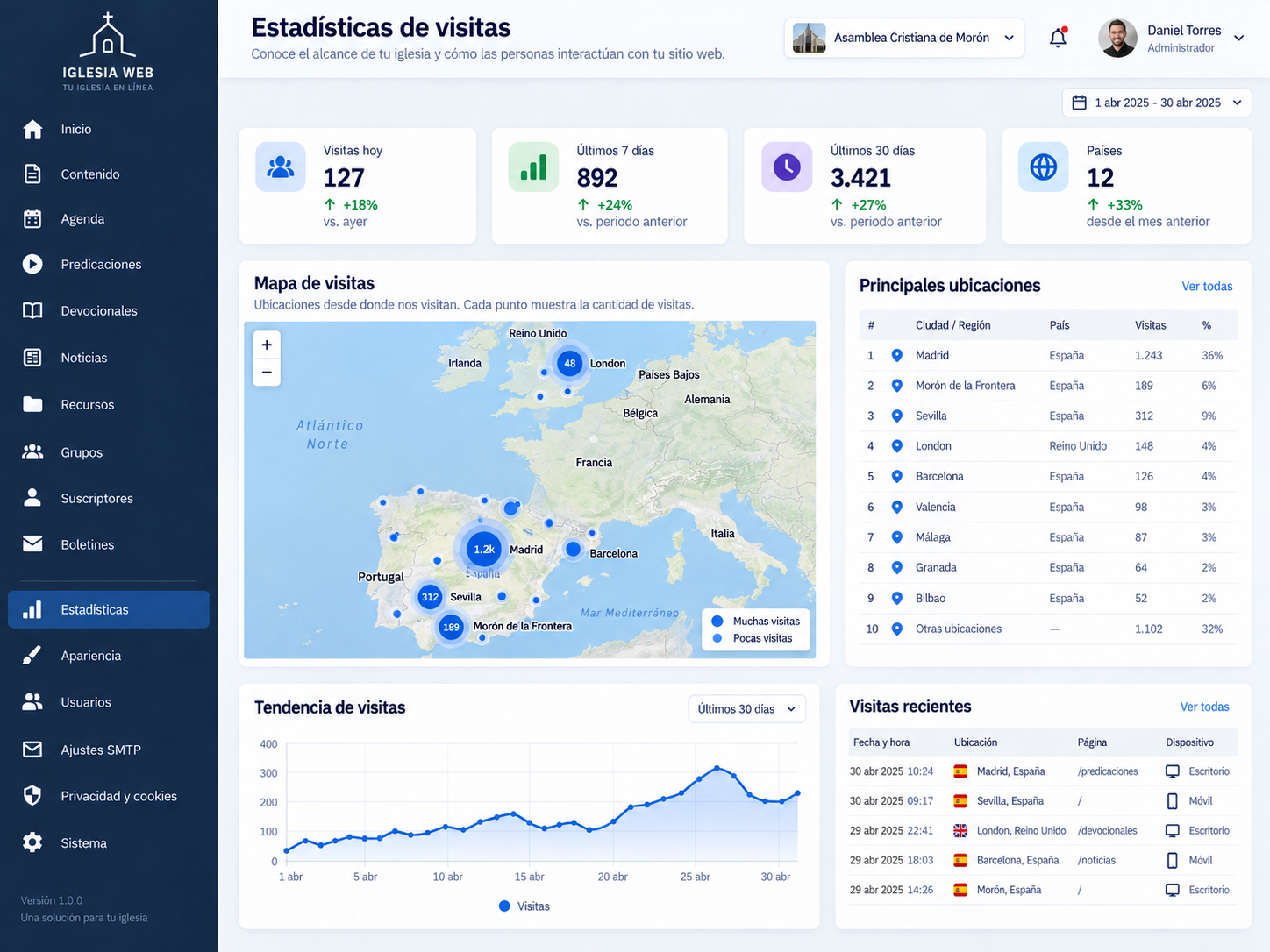1270x952 pixels.
Task: Click the Boletines envelope icon
Action: pyautogui.click(x=32, y=544)
